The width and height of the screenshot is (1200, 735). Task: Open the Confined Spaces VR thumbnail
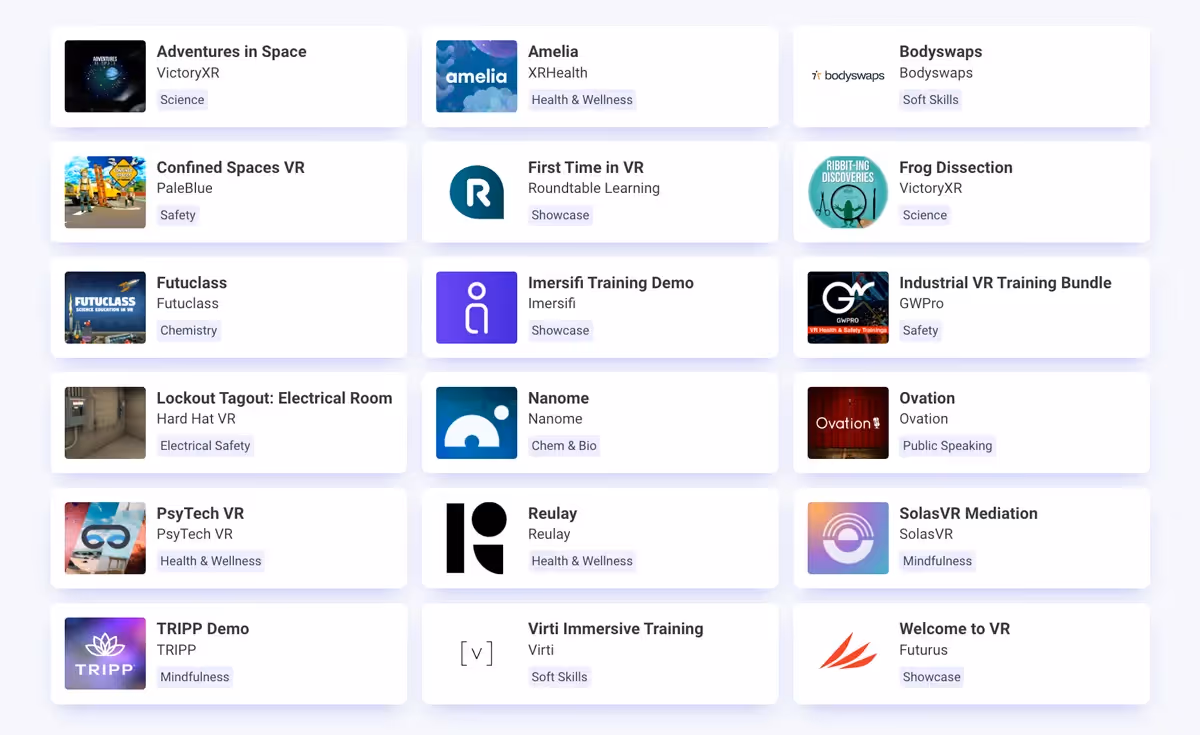tap(105, 192)
